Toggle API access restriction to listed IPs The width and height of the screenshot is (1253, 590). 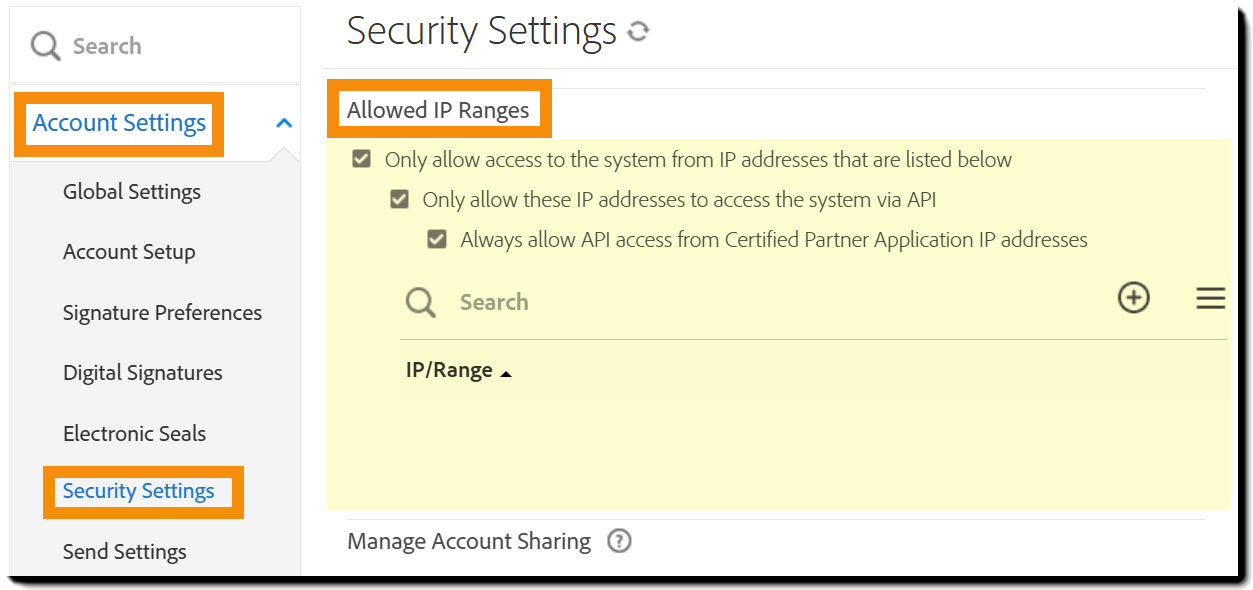(x=398, y=199)
